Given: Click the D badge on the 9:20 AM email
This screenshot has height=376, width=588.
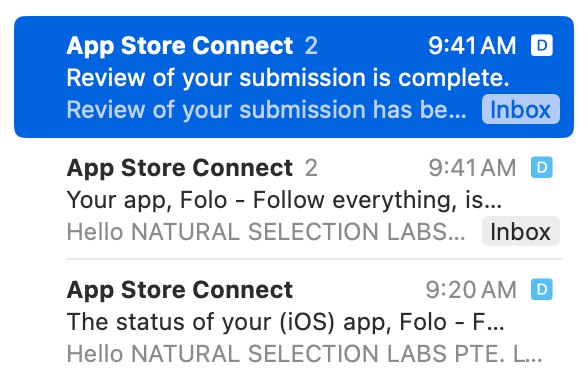Looking at the screenshot, I should click(542, 289).
